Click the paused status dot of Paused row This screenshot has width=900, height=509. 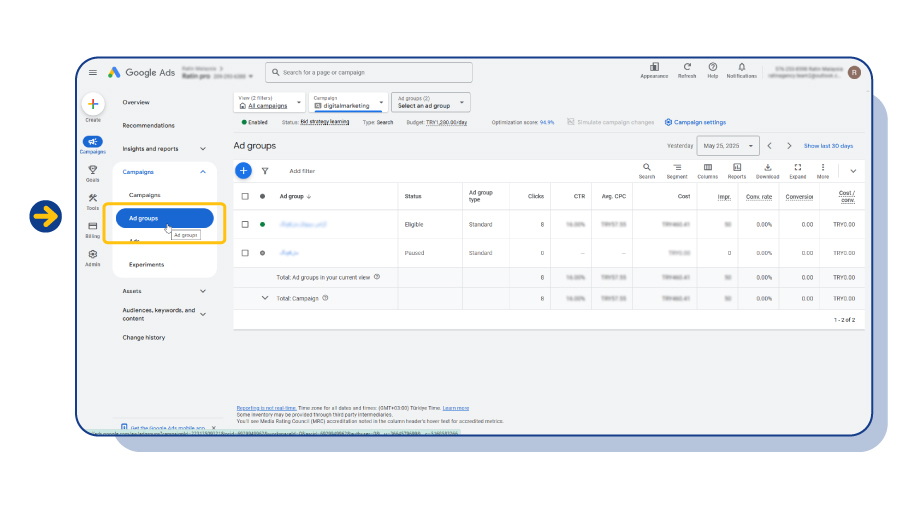click(x=262, y=252)
